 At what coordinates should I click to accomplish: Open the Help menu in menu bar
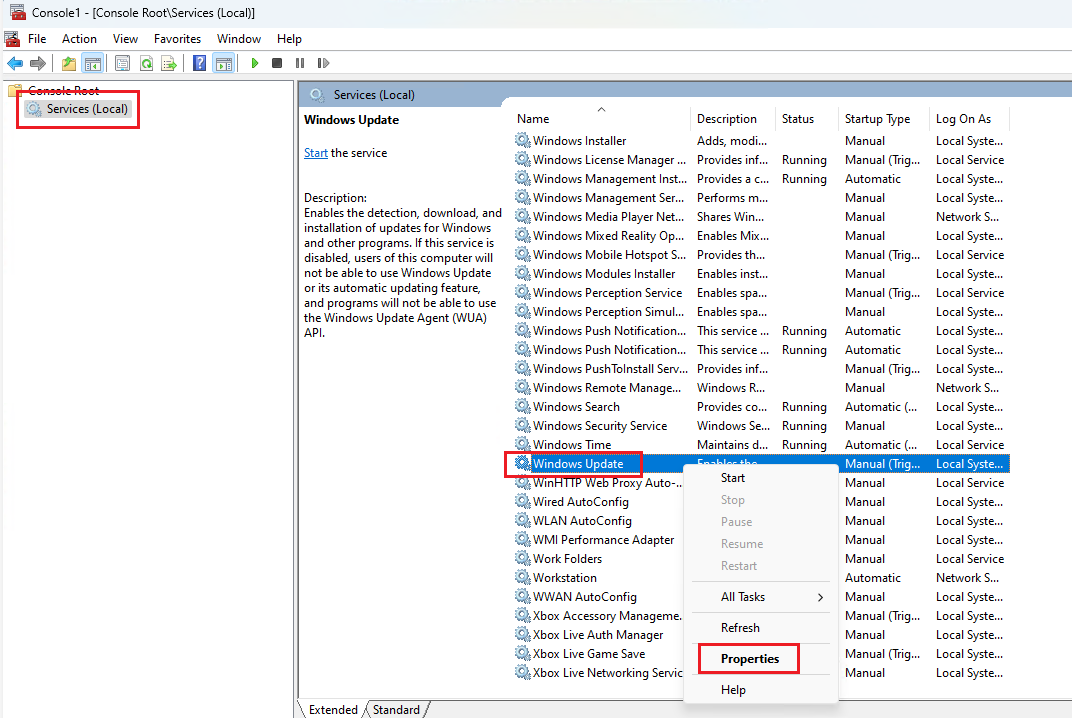[289, 39]
